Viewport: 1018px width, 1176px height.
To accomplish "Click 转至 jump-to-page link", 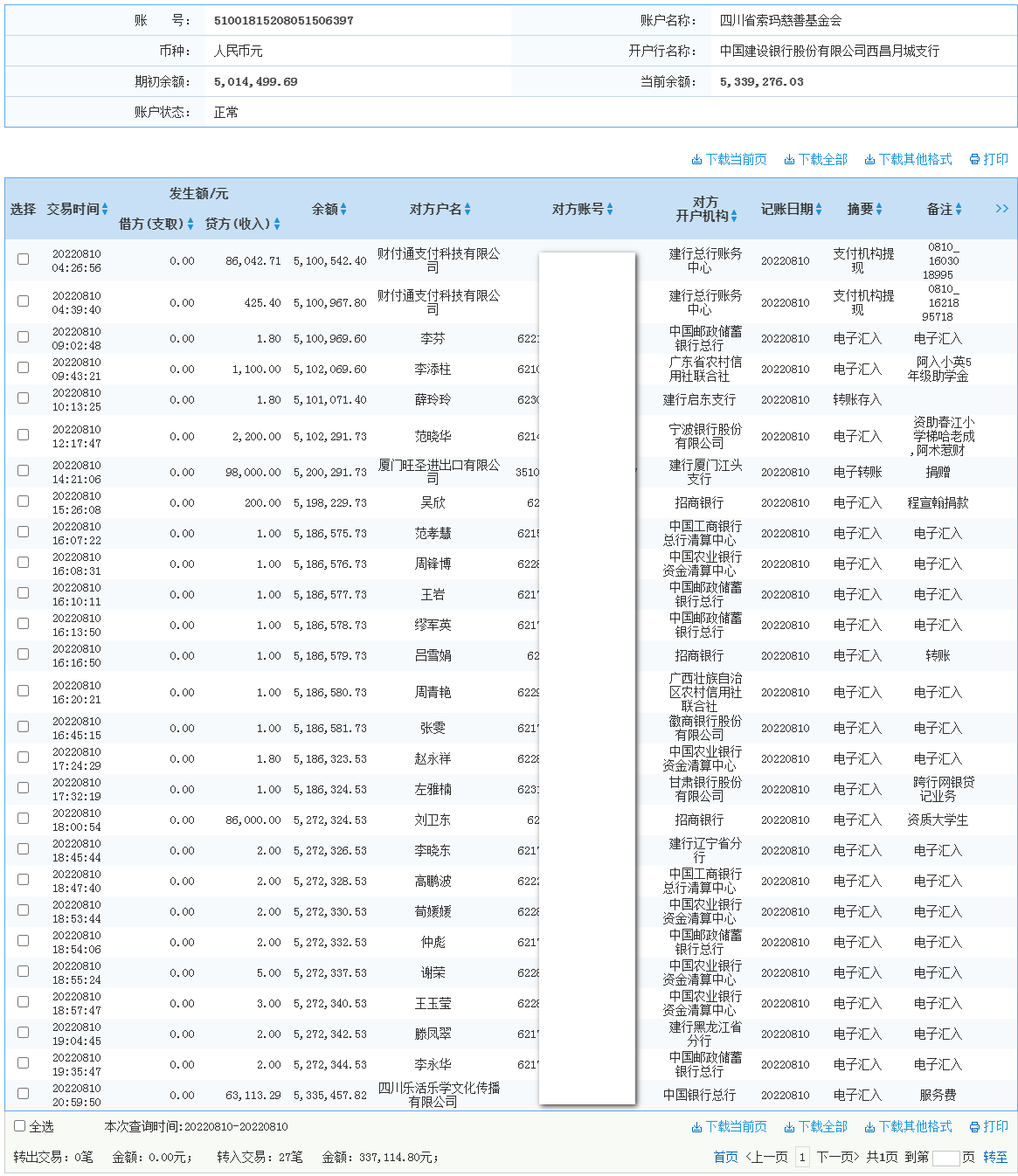I will (x=995, y=1157).
